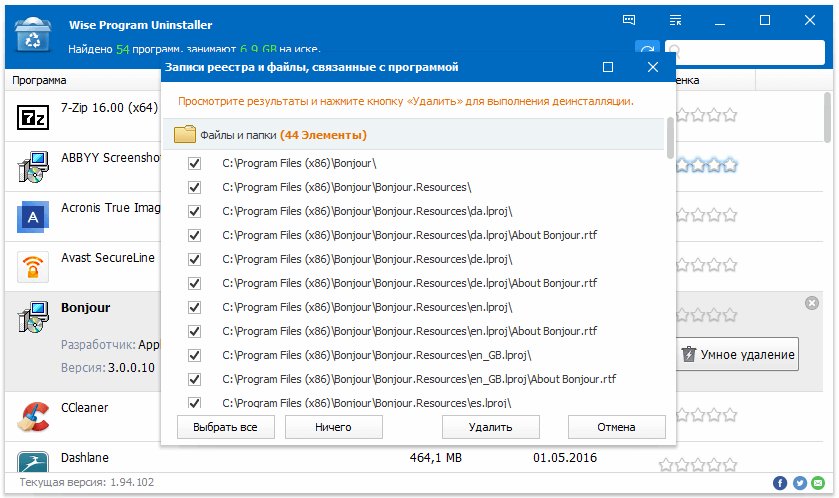The height and width of the screenshot is (498, 839).
Task: Select the 7-Zip program icon
Action: point(33,117)
